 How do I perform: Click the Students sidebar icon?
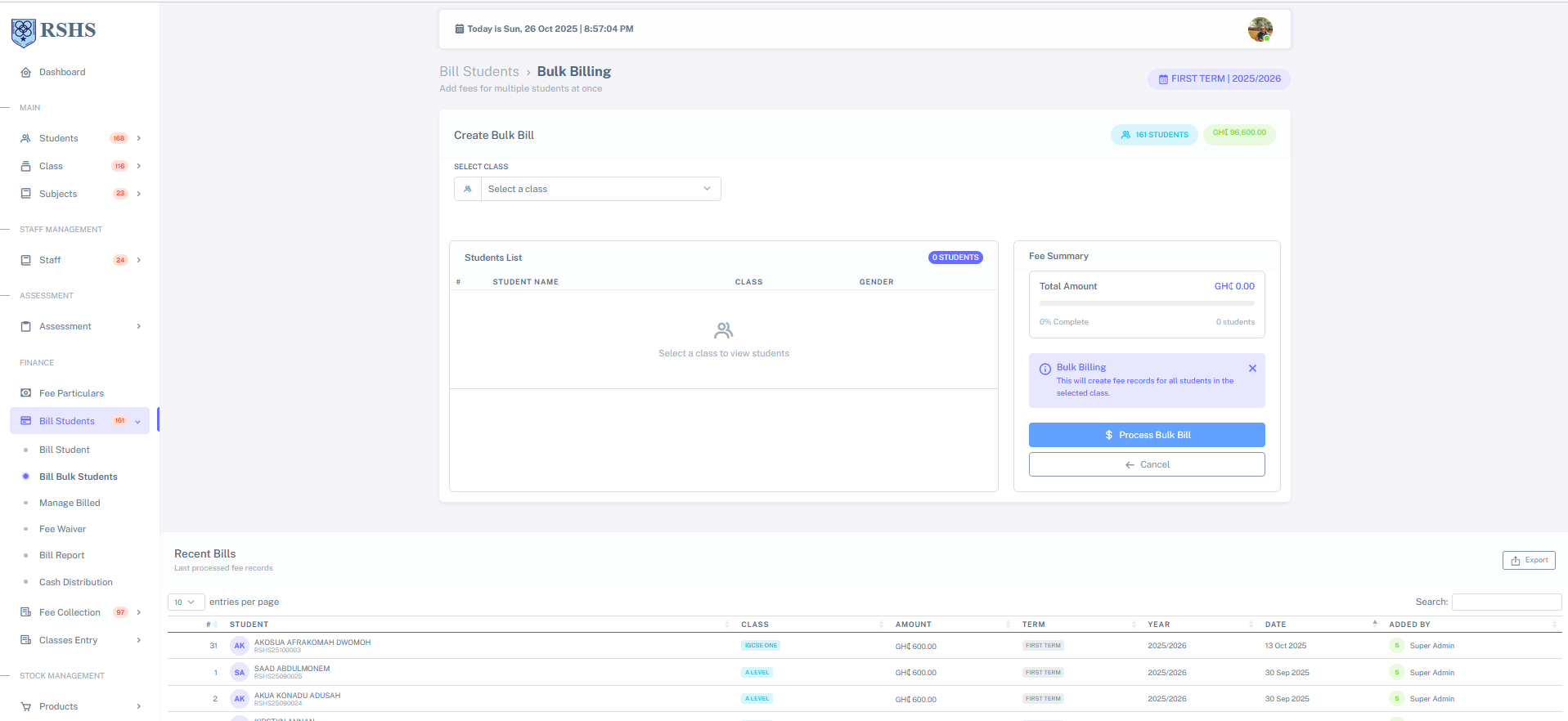(25, 138)
